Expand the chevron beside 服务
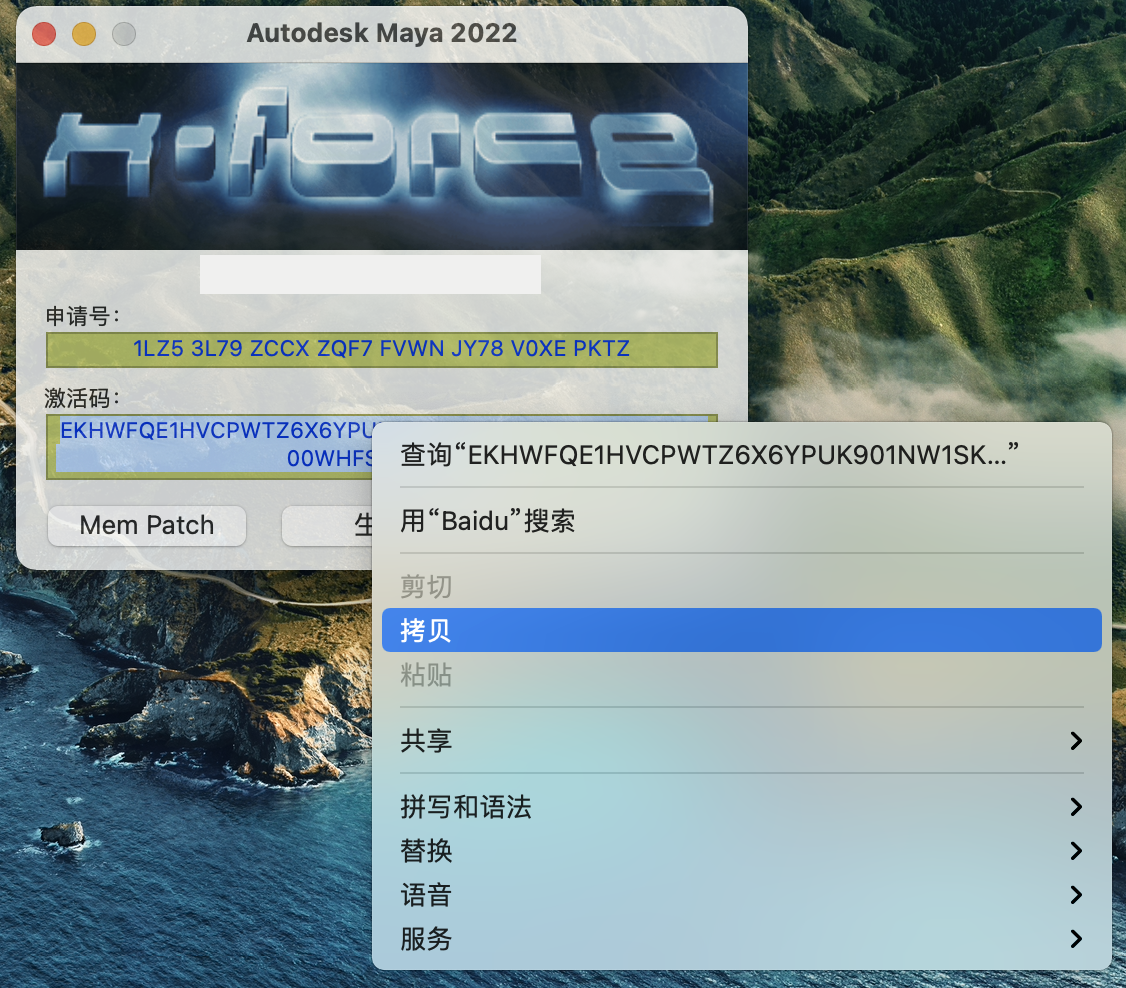 [1076, 938]
